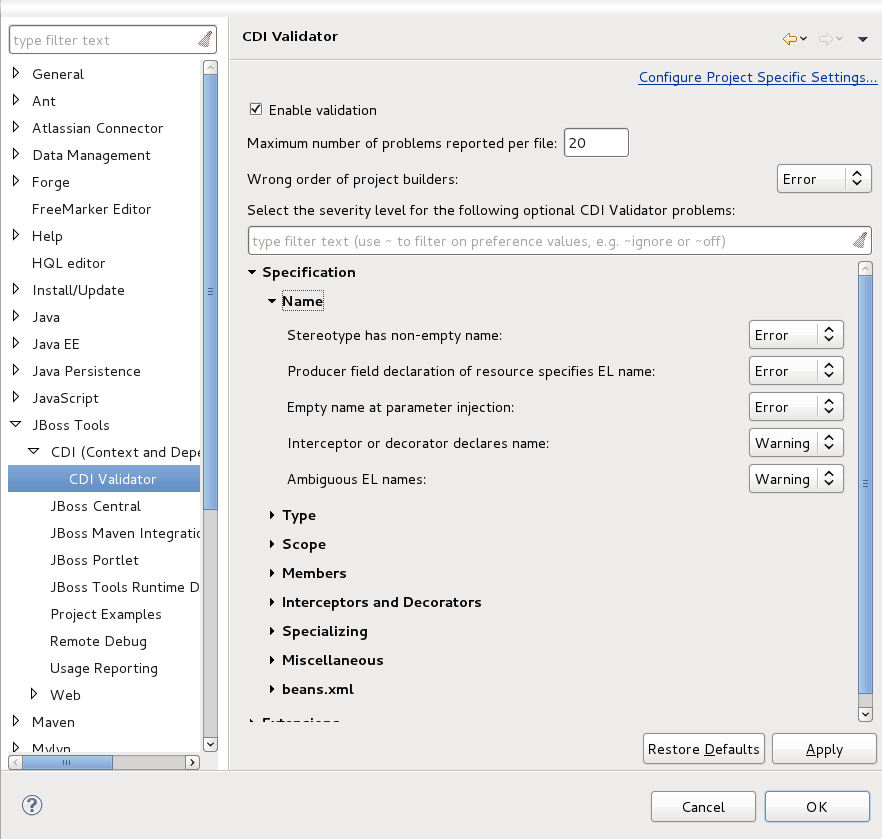Click the help icon at bottom left

[x=30, y=805]
